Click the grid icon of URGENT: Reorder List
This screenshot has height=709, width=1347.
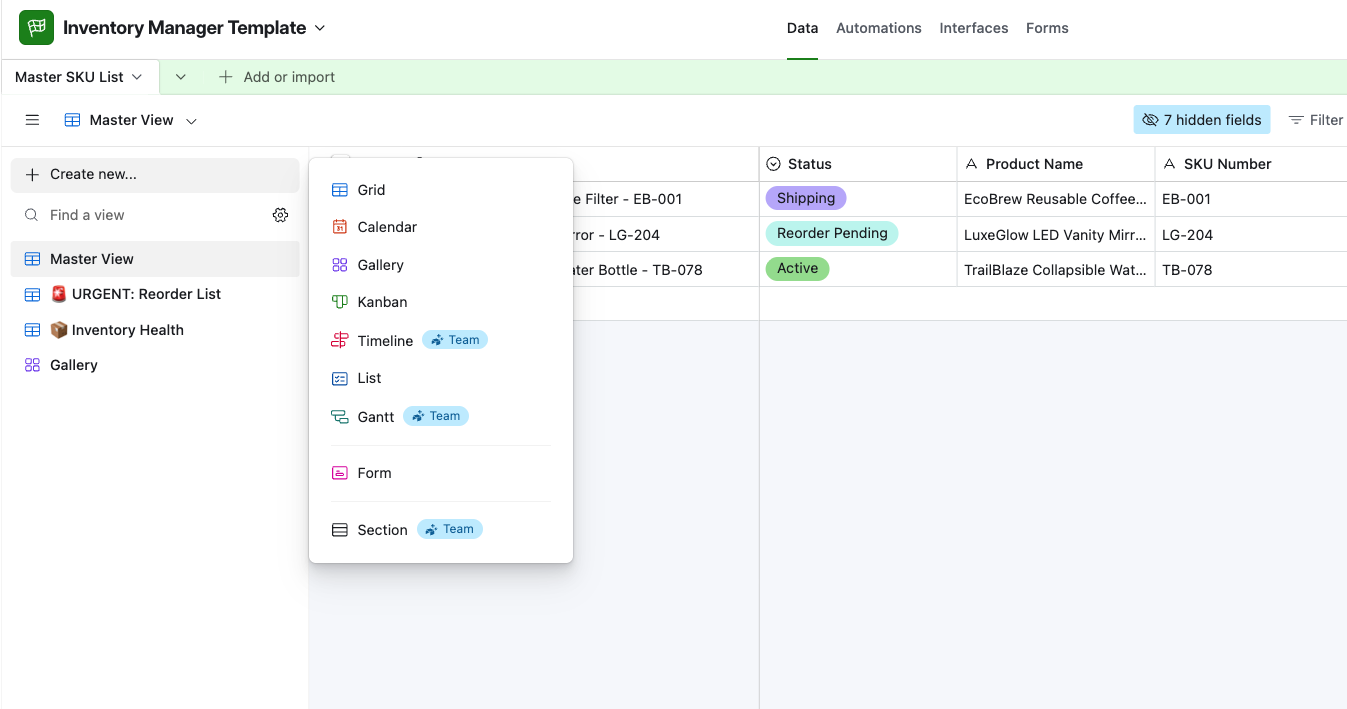pos(32,294)
